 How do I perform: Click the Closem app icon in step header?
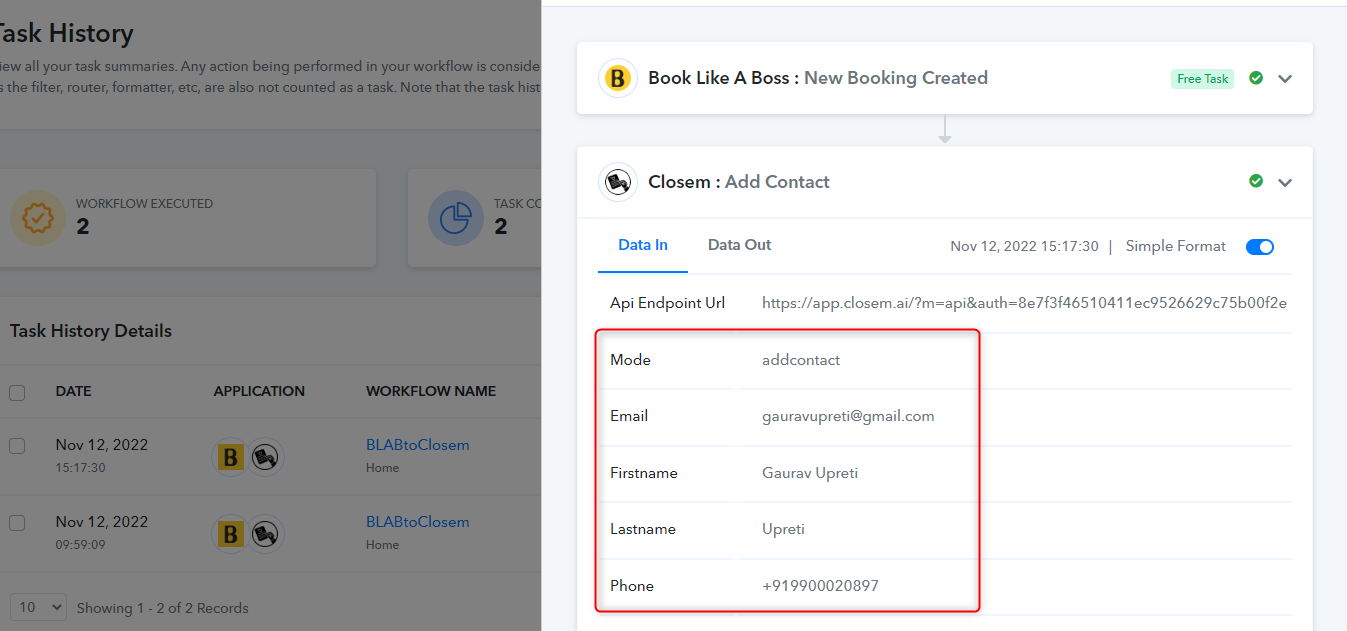[x=618, y=182]
